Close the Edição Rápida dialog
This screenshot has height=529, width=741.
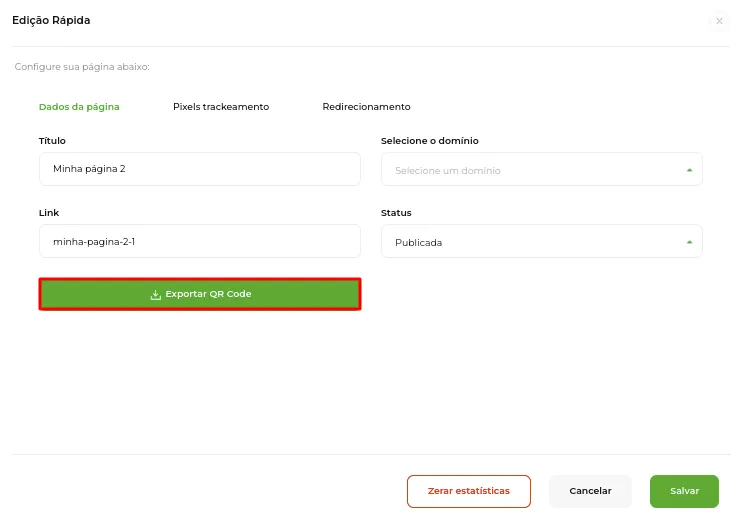(719, 21)
